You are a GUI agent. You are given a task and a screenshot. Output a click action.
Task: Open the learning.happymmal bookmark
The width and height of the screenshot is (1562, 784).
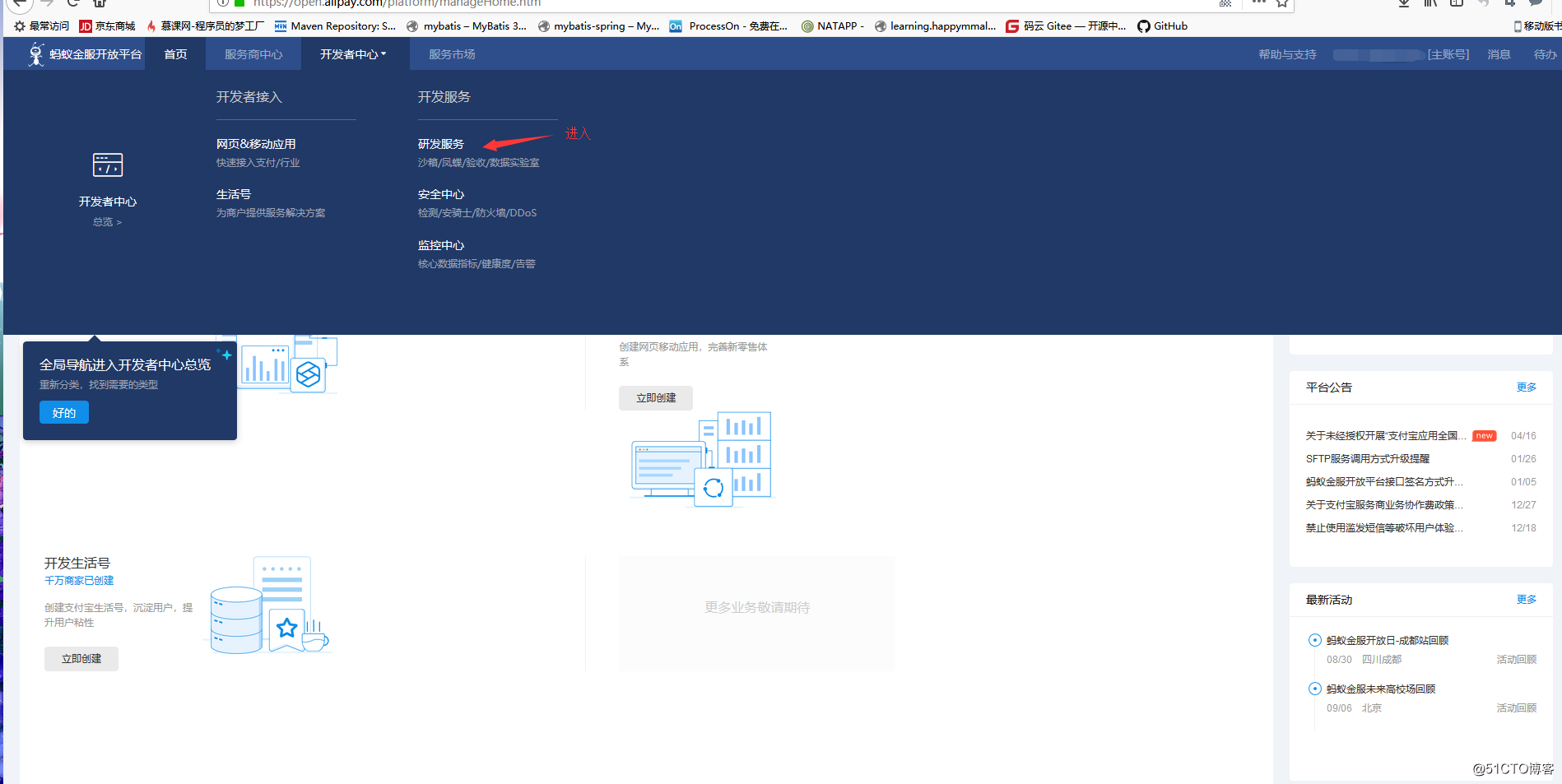[x=935, y=26]
